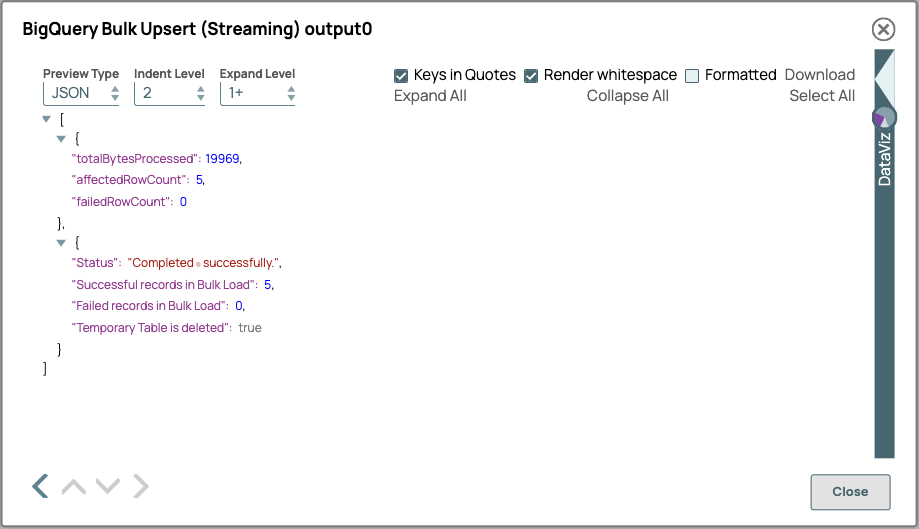Screen dimensions: 919x529
Task: Open the Expand Level 1+ selector
Action: click(257, 93)
